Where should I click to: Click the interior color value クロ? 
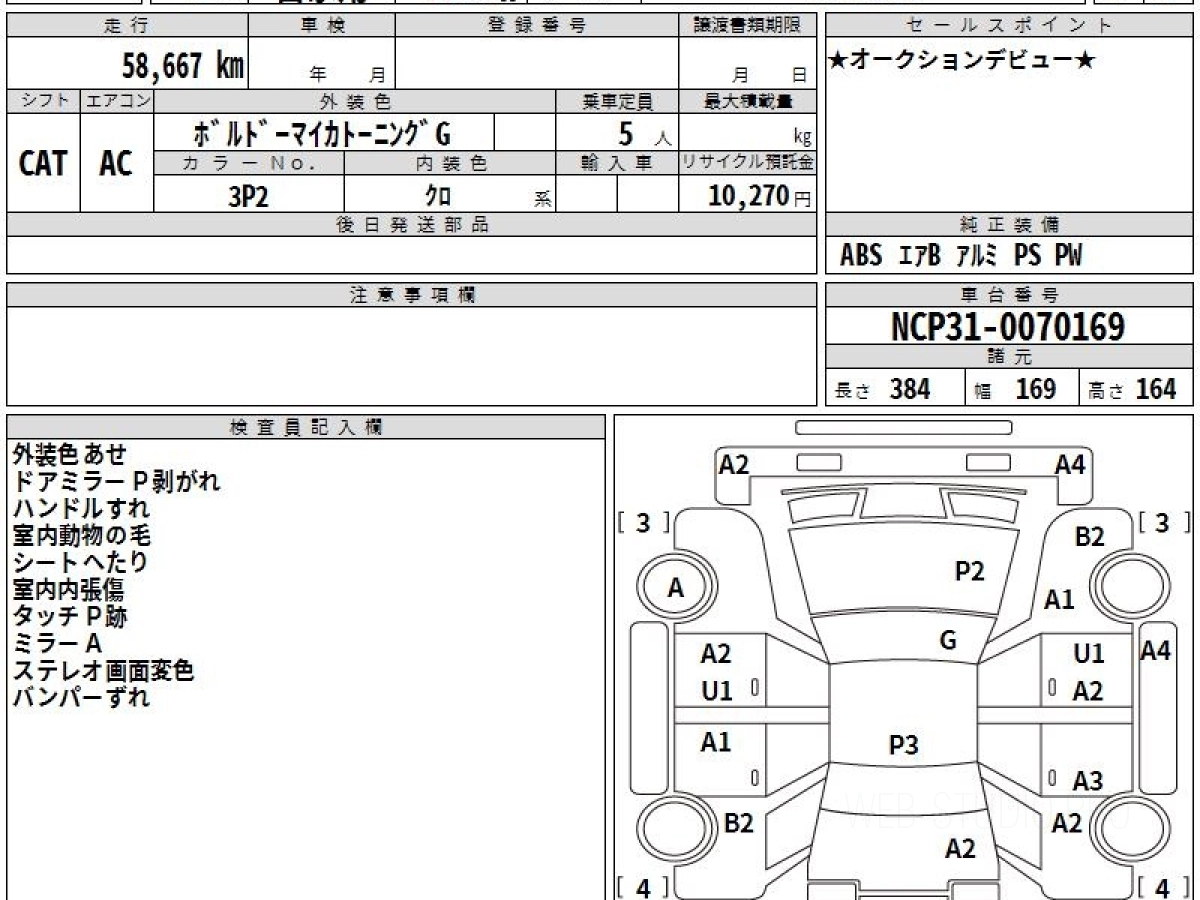tap(439, 196)
